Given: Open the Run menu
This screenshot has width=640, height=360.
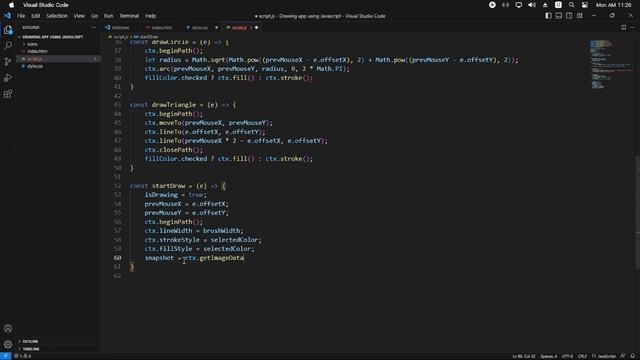Looking at the screenshot, I should pos(108,16).
